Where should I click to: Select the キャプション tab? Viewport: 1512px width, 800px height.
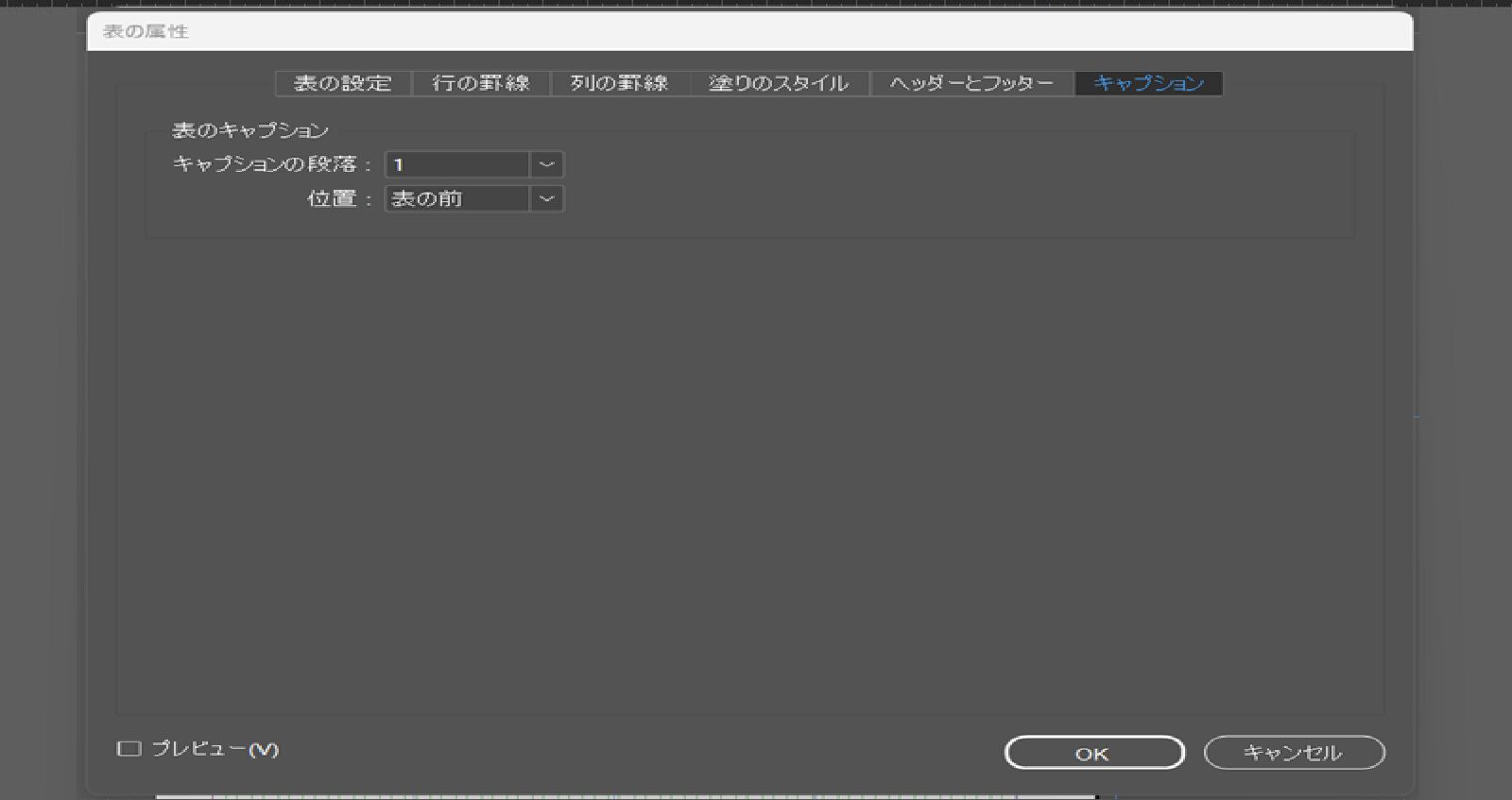tap(1149, 83)
